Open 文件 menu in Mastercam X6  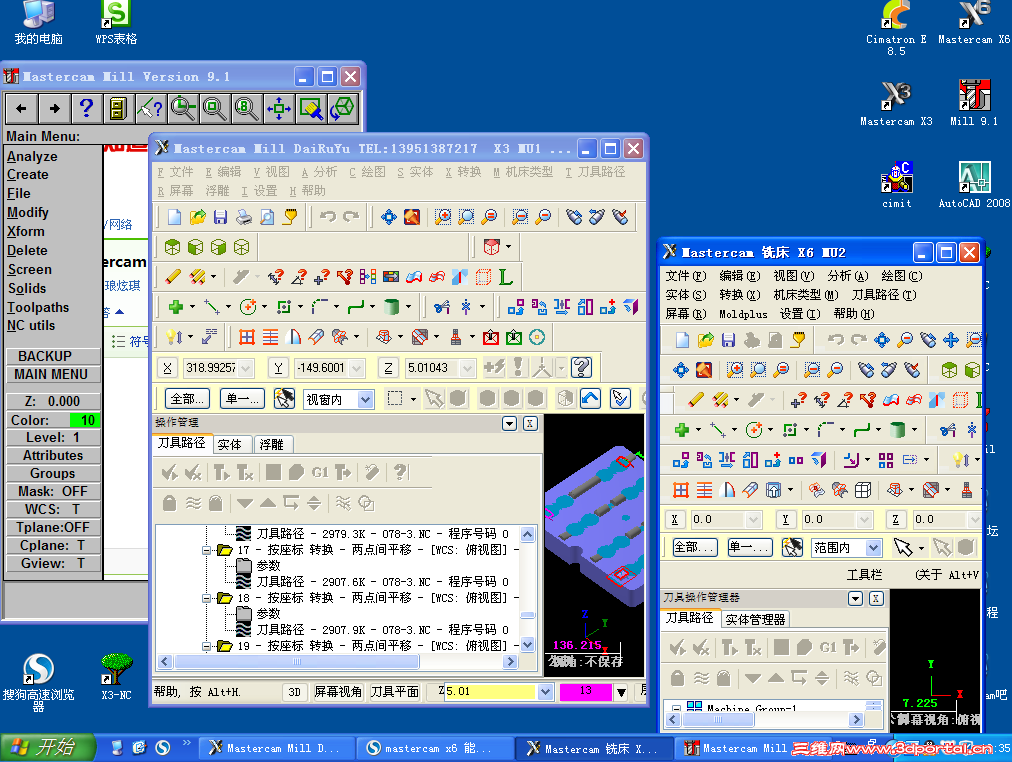coord(685,276)
